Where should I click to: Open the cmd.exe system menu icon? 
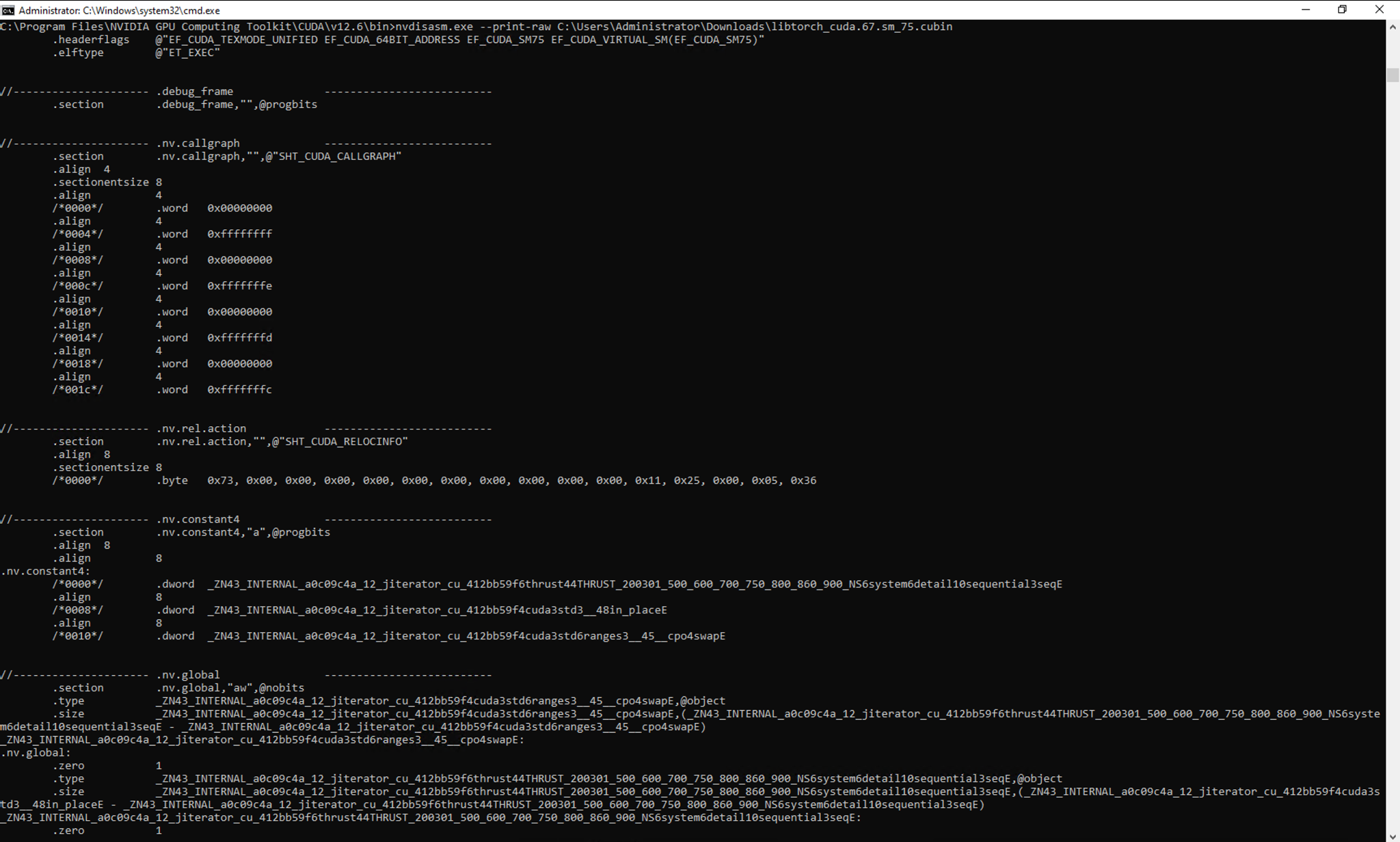click(x=8, y=10)
